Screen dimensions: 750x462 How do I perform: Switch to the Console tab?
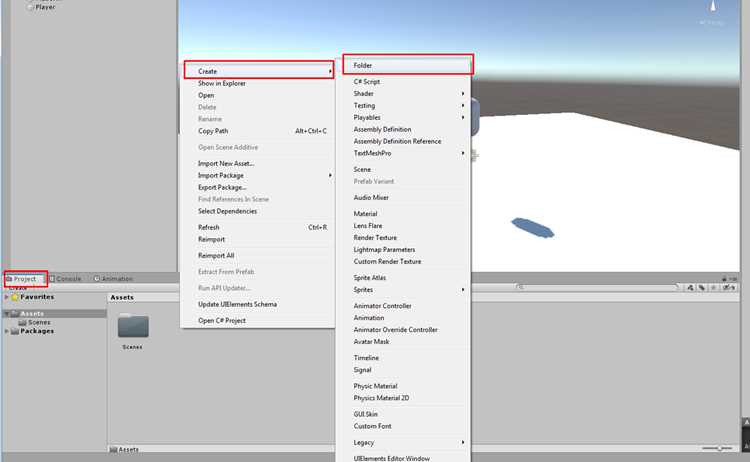[x=66, y=278]
